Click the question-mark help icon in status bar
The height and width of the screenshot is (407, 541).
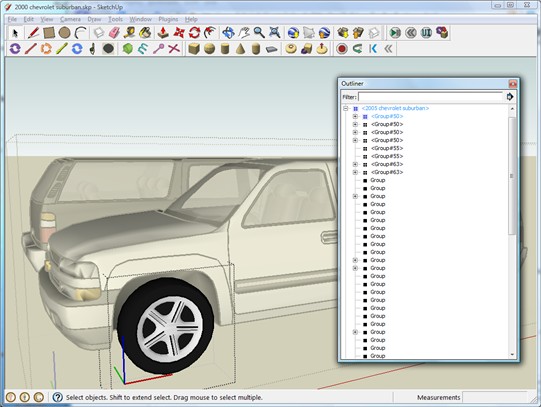click(x=57, y=397)
